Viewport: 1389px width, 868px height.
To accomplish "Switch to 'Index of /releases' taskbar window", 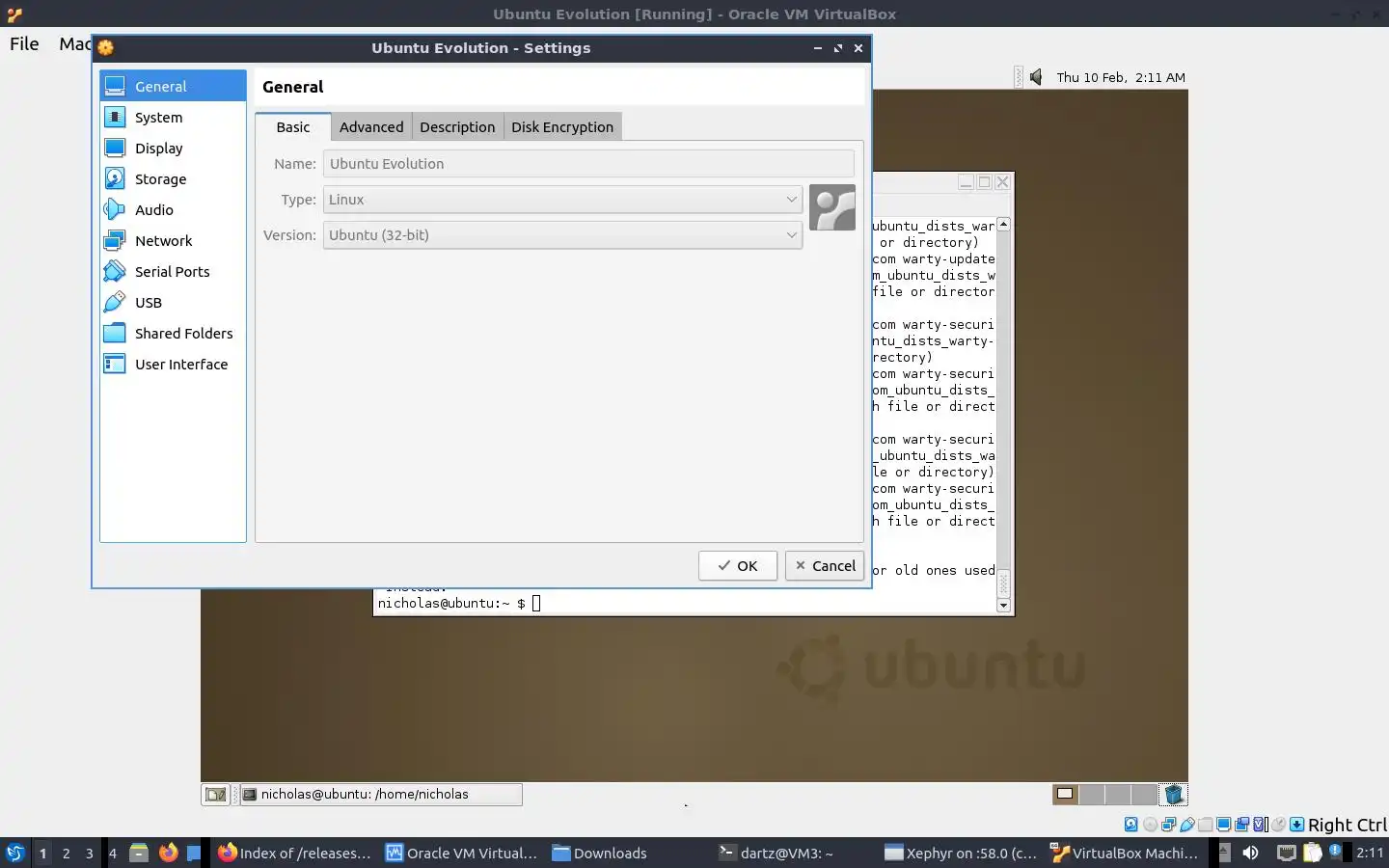I will coord(294,853).
